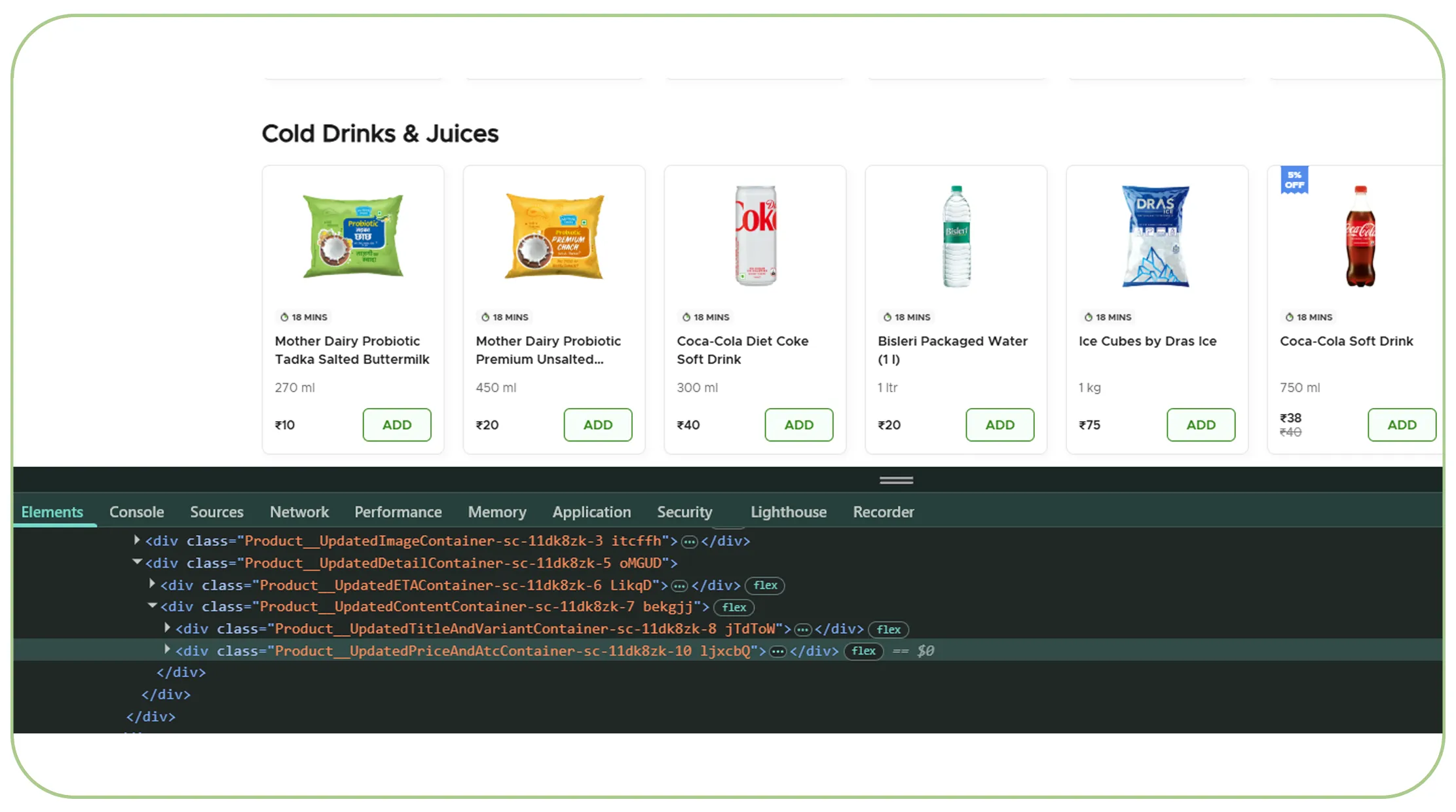1456x812 pixels.
Task: Open the Application tab
Action: point(591,512)
